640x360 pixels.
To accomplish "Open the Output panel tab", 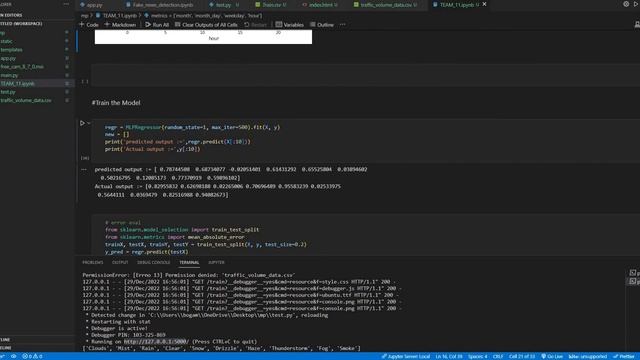I will click(x=120, y=262).
